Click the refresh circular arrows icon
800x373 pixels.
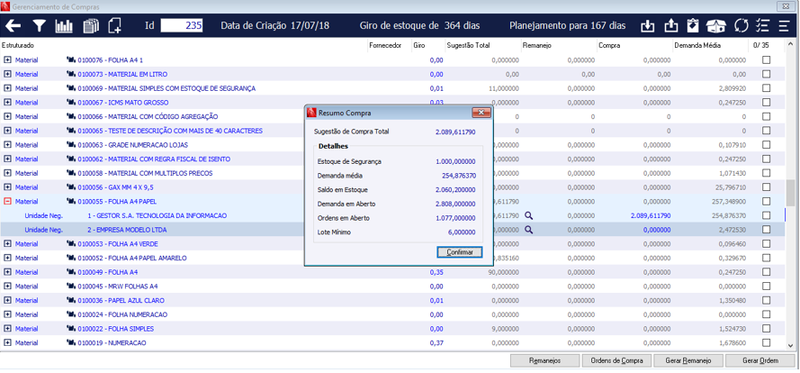coord(741,26)
